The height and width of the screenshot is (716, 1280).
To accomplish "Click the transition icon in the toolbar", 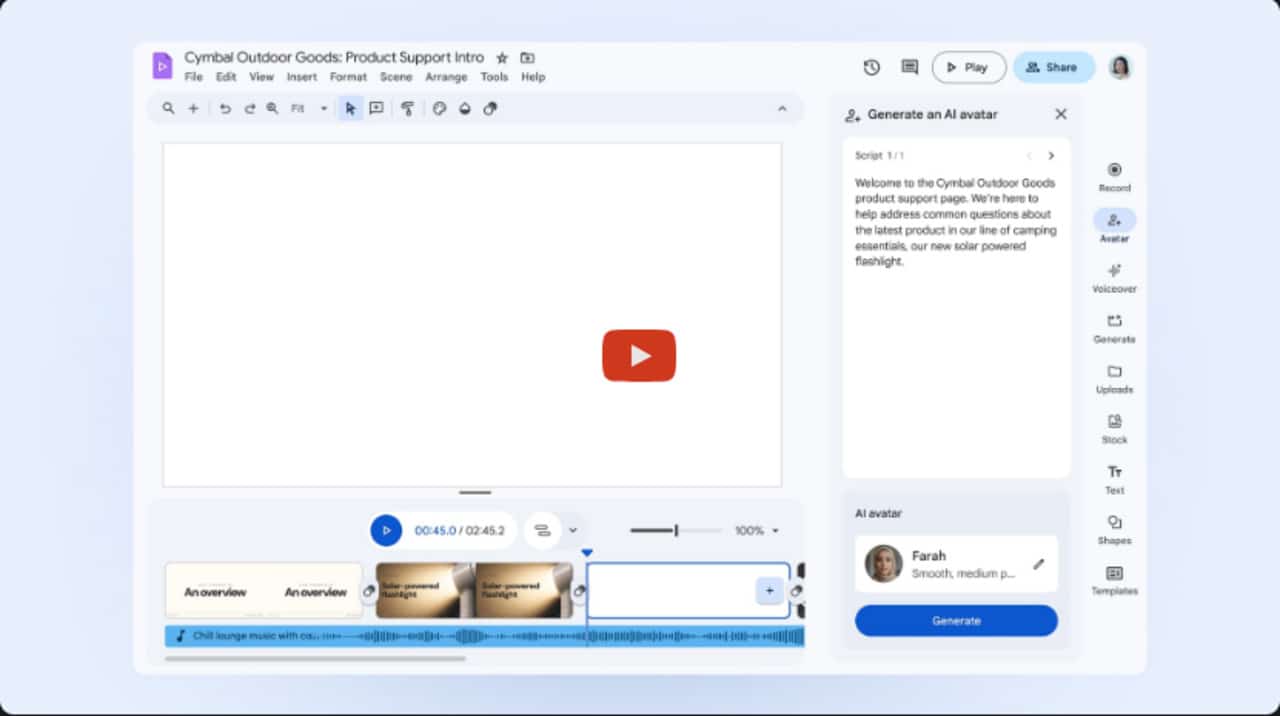I will pyautogui.click(x=490, y=108).
